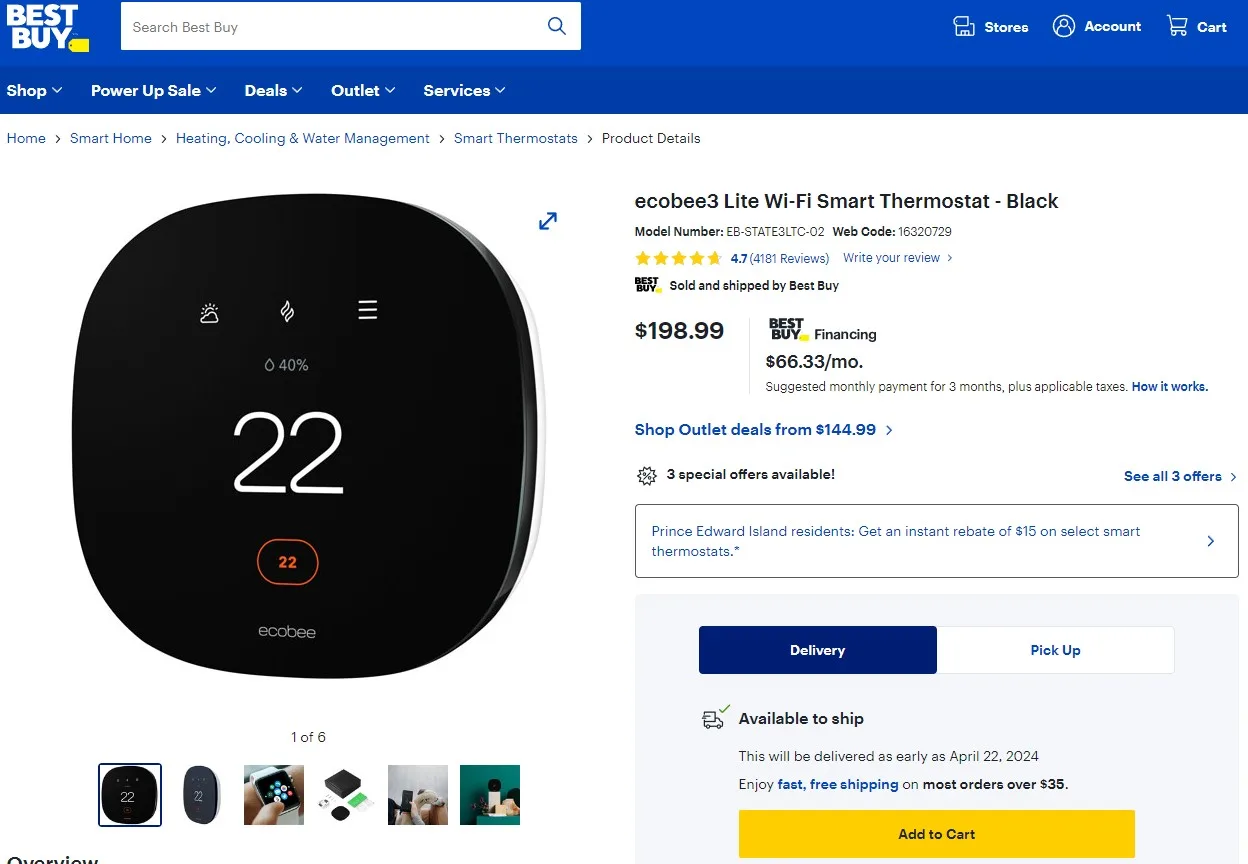Viewport: 1248px width, 864px height.
Task: Click the 4.7 star rating stars
Action: click(678, 258)
